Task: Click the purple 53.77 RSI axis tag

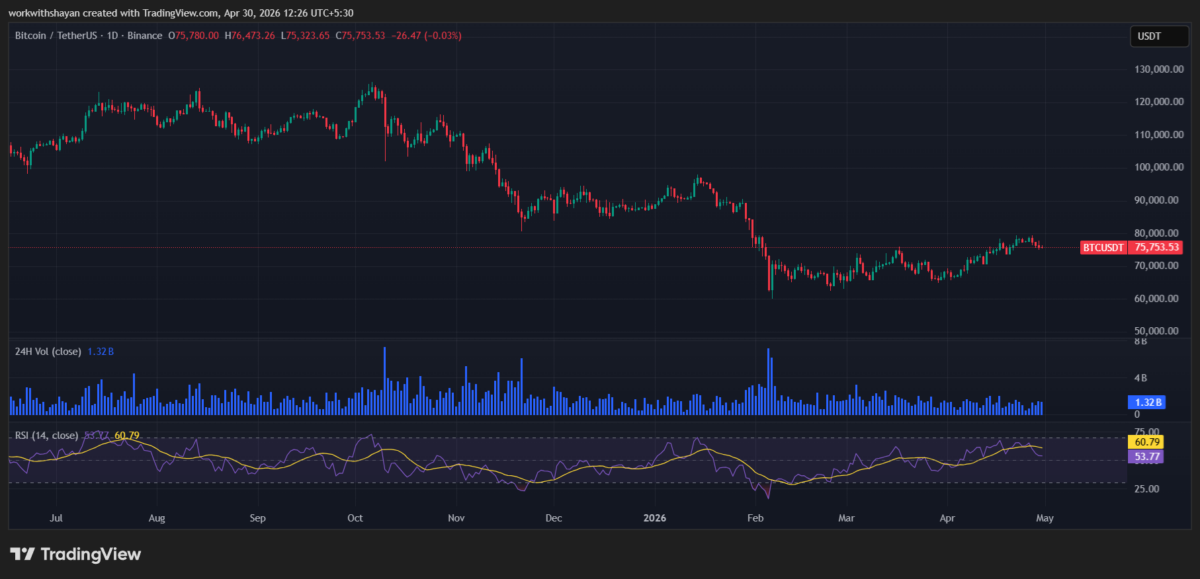Action: coord(1144,456)
